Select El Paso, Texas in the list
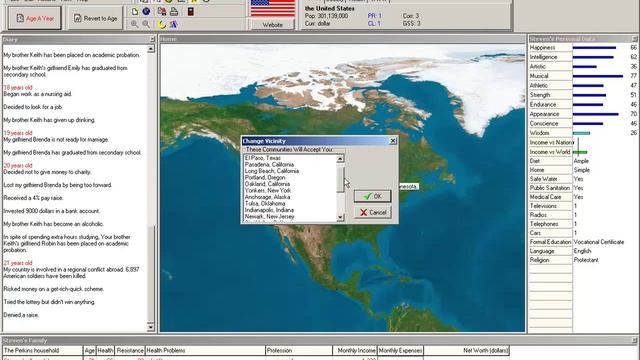Viewport: 640px width, 360px height. pyautogui.click(x=262, y=158)
